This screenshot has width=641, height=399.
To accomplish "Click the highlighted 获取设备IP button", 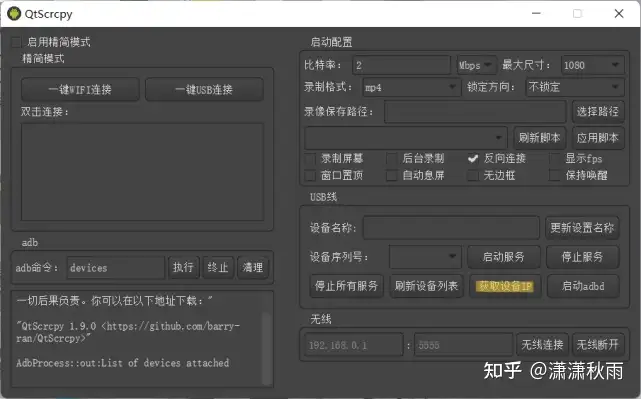I will click(x=505, y=286).
